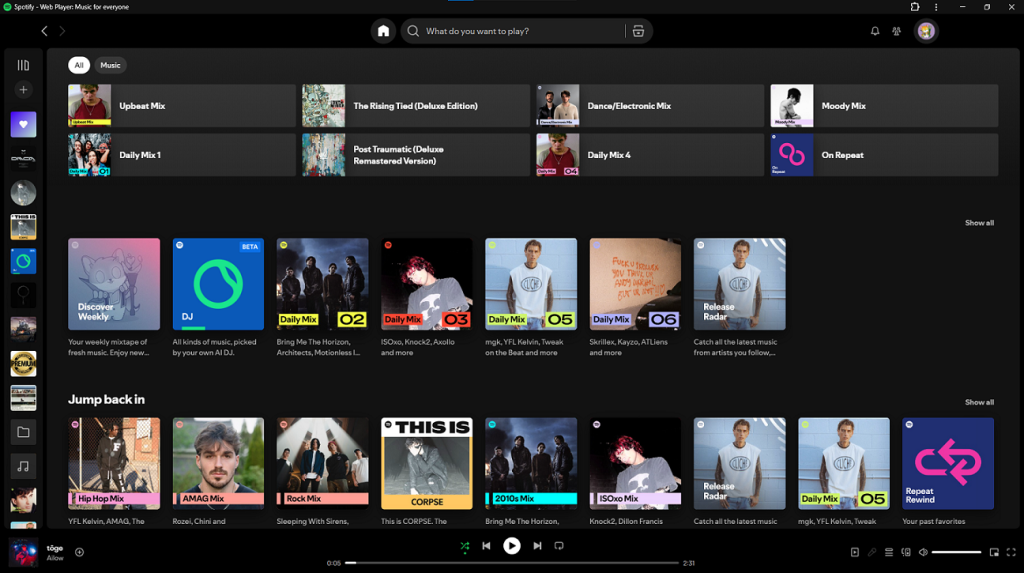Open notifications bell
The image size is (1024, 573).
click(875, 31)
